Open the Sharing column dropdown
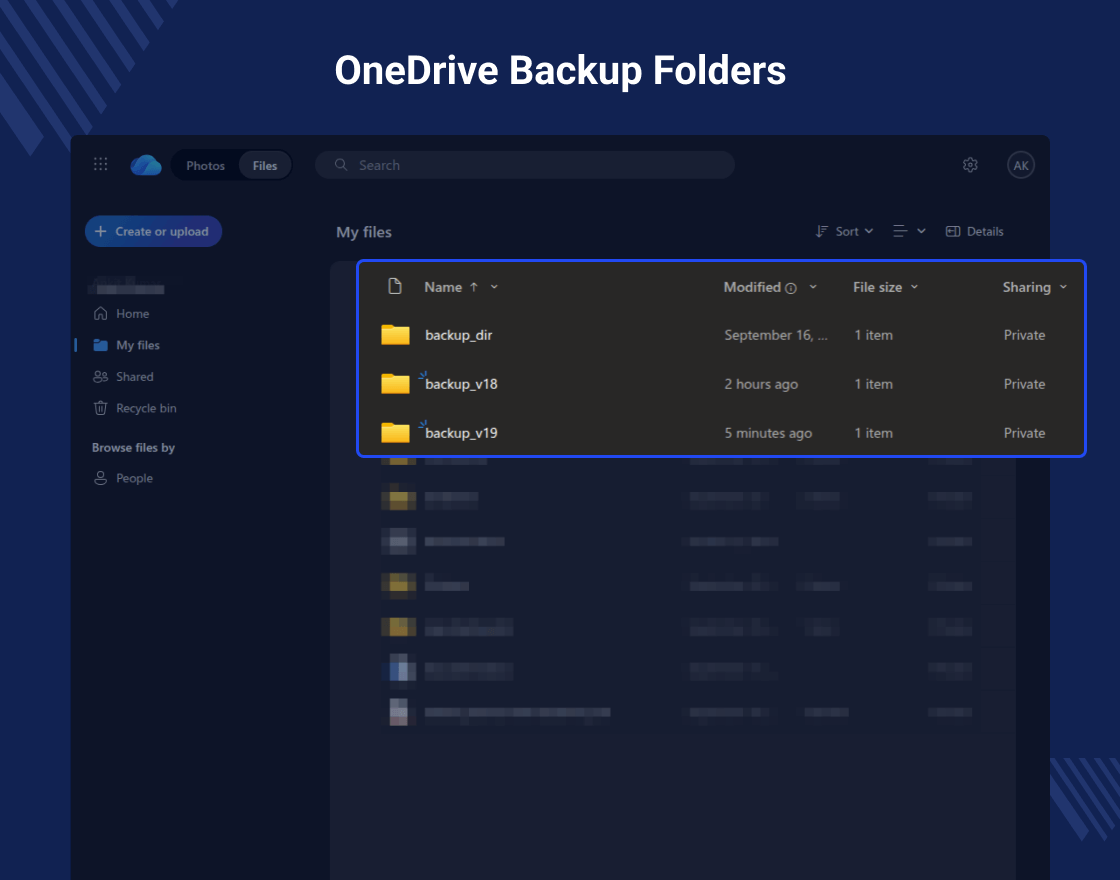 click(1035, 287)
